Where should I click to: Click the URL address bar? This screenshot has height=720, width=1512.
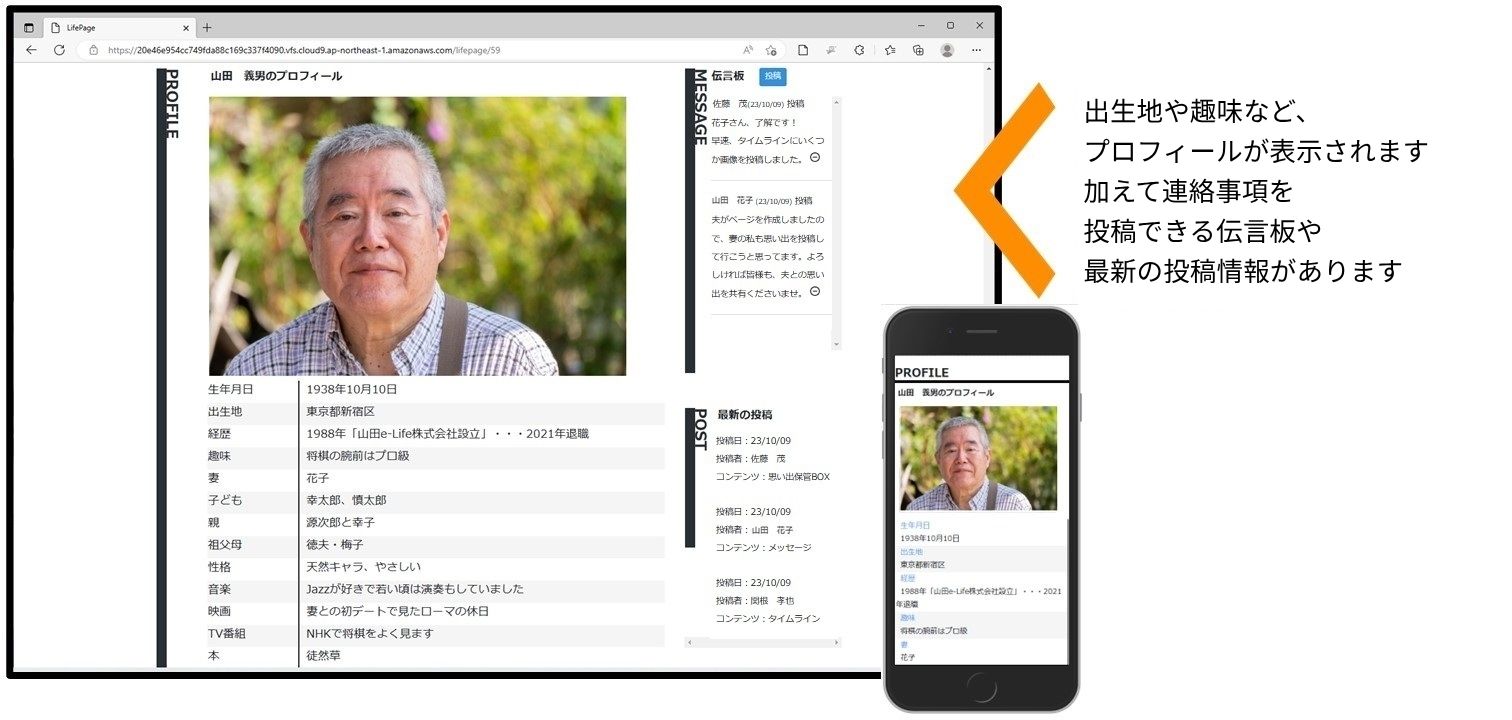(400, 50)
